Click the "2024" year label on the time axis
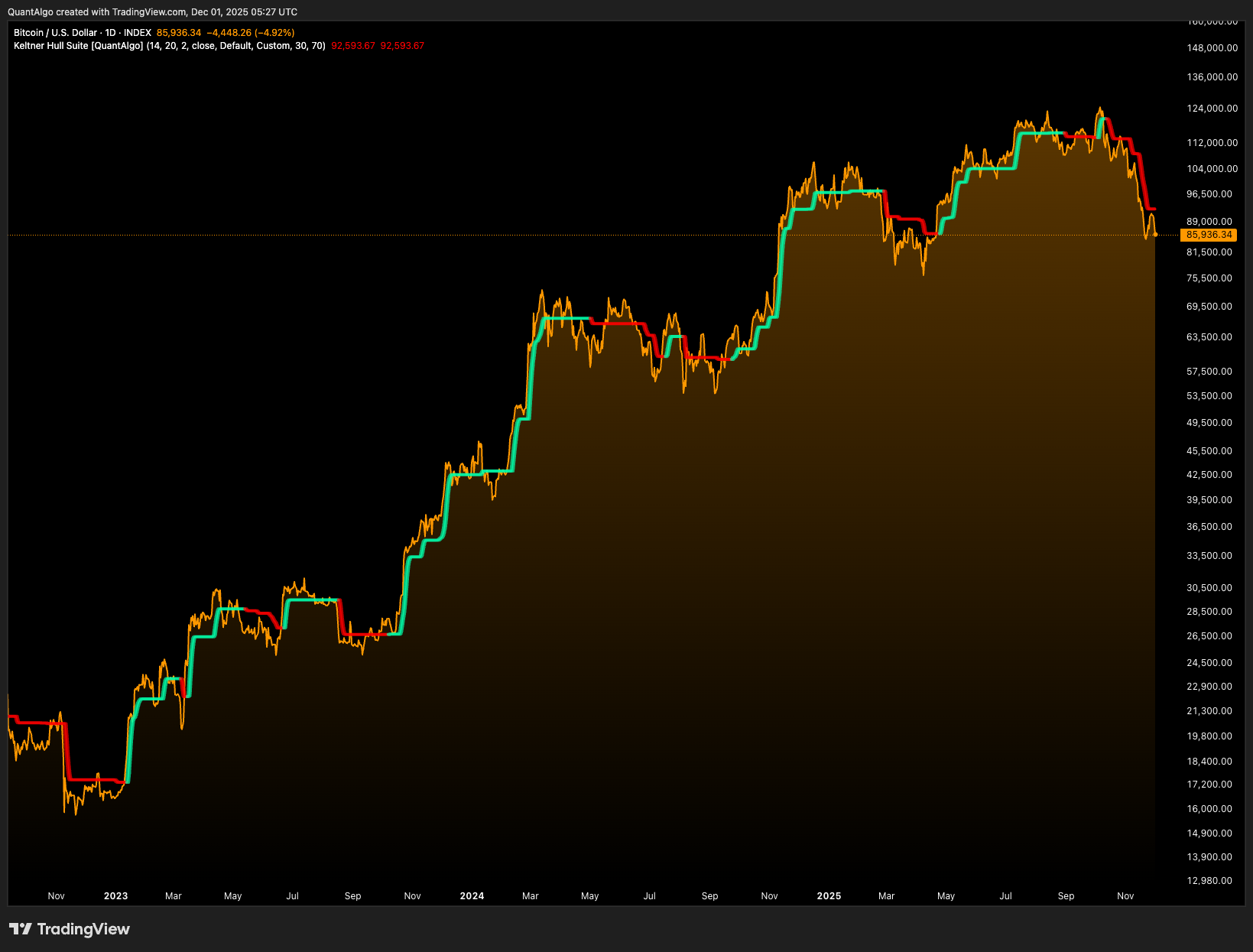 click(x=472, y=896)
